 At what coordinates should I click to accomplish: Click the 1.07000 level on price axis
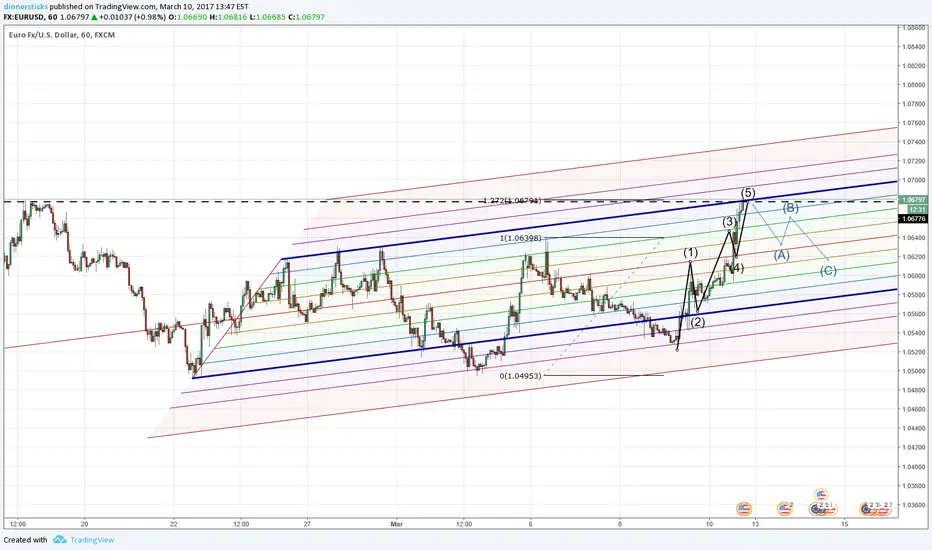(914, 180)
